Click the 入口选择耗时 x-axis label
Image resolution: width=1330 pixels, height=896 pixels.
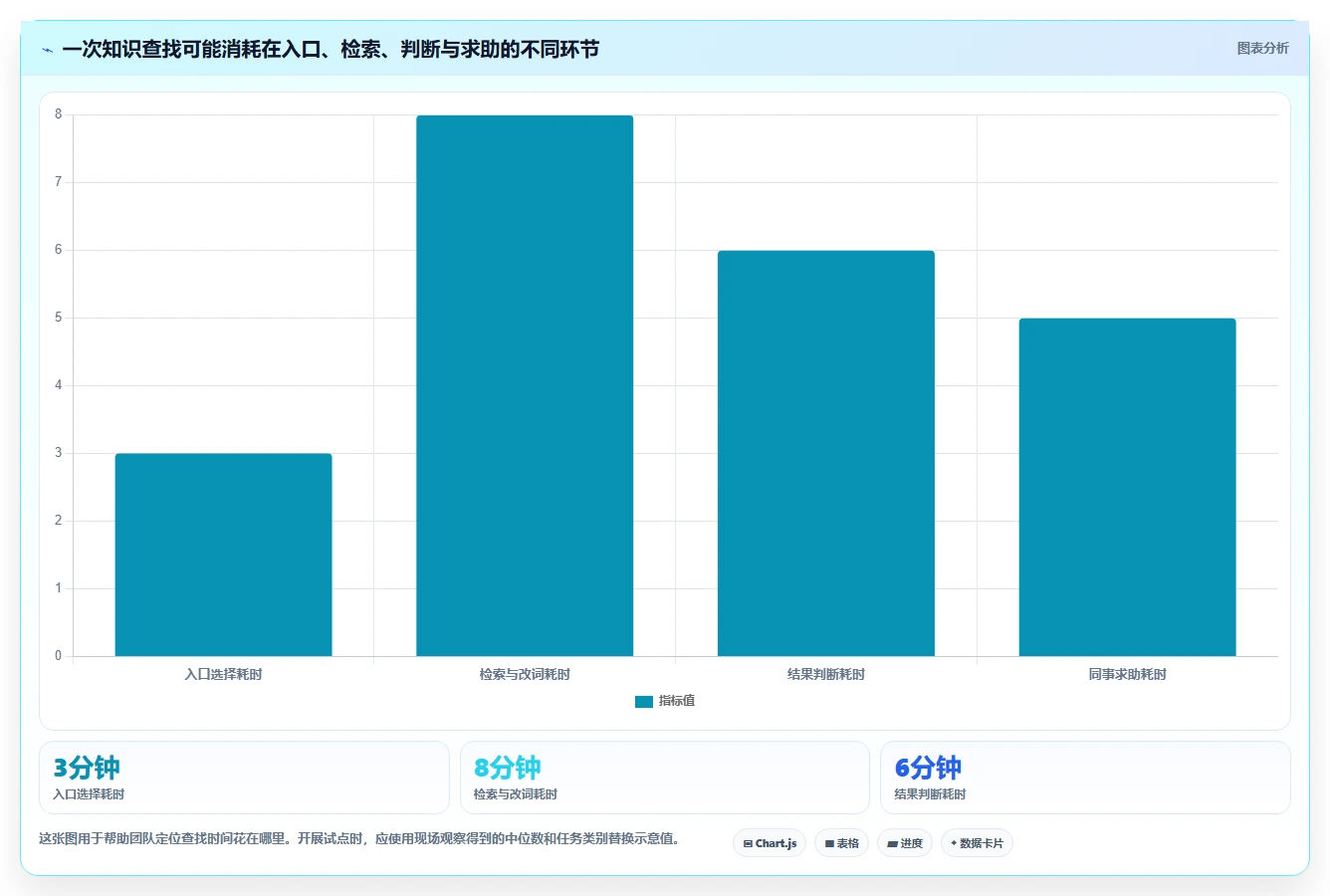click(x=223, y=674)
